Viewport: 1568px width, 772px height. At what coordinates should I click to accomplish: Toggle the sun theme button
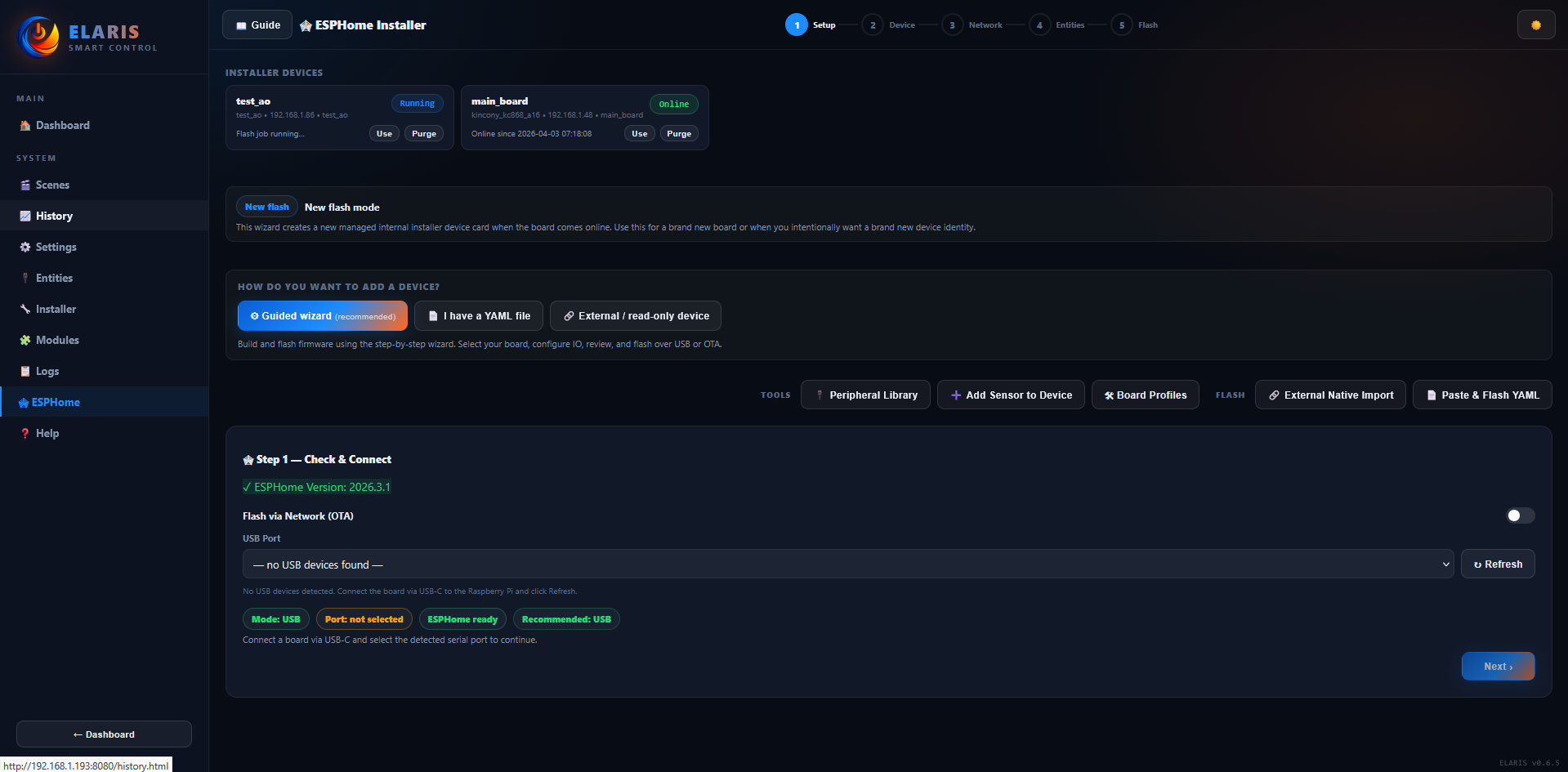point(1536,25)
